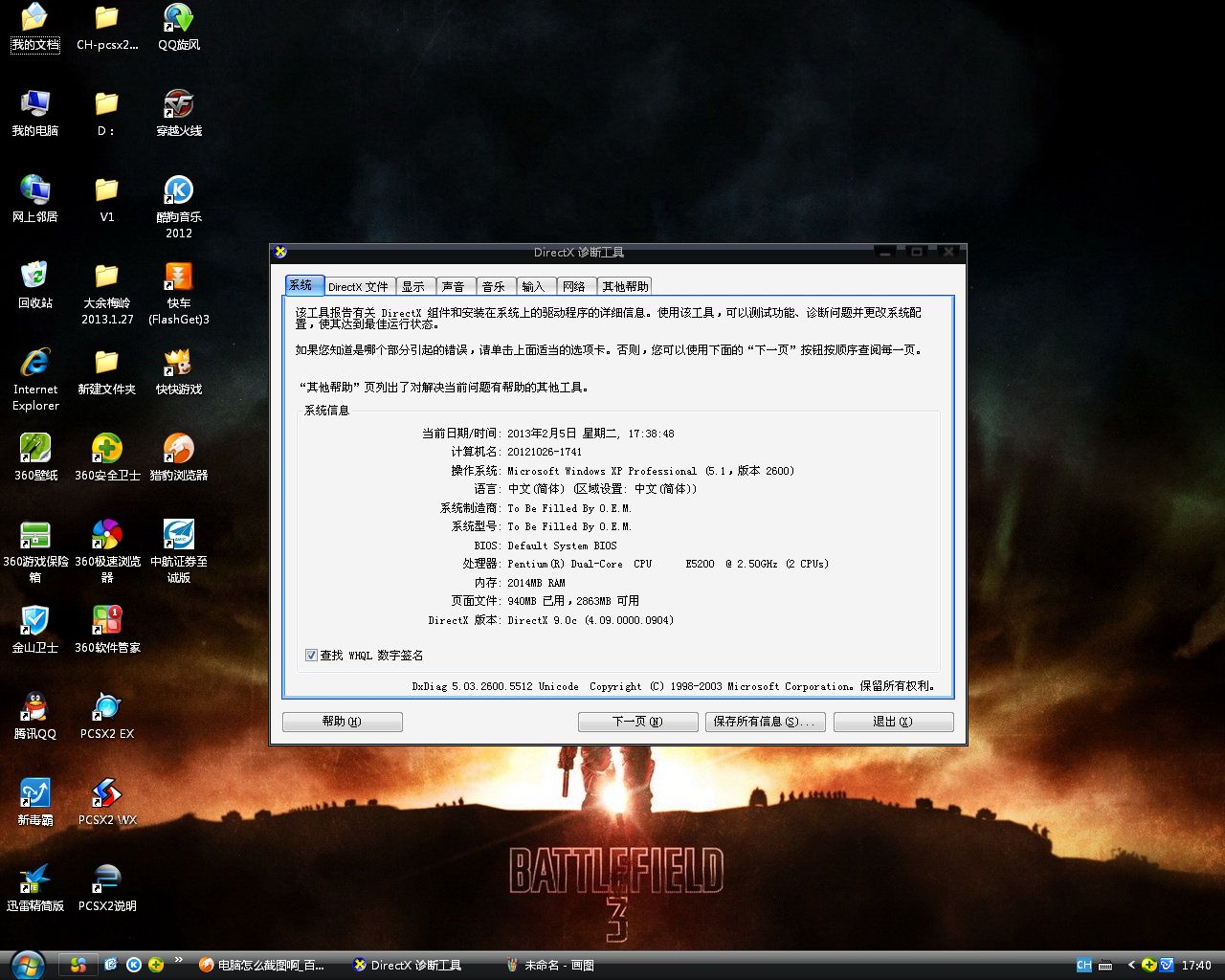Click the 处理器 Pentium Dual-Core E5200 text
Screen dimensions: 1225x980
coord(668,564)
